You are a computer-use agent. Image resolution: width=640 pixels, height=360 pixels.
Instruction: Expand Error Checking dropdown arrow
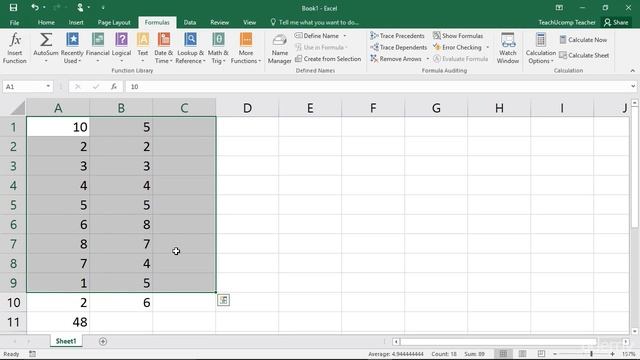487,47
